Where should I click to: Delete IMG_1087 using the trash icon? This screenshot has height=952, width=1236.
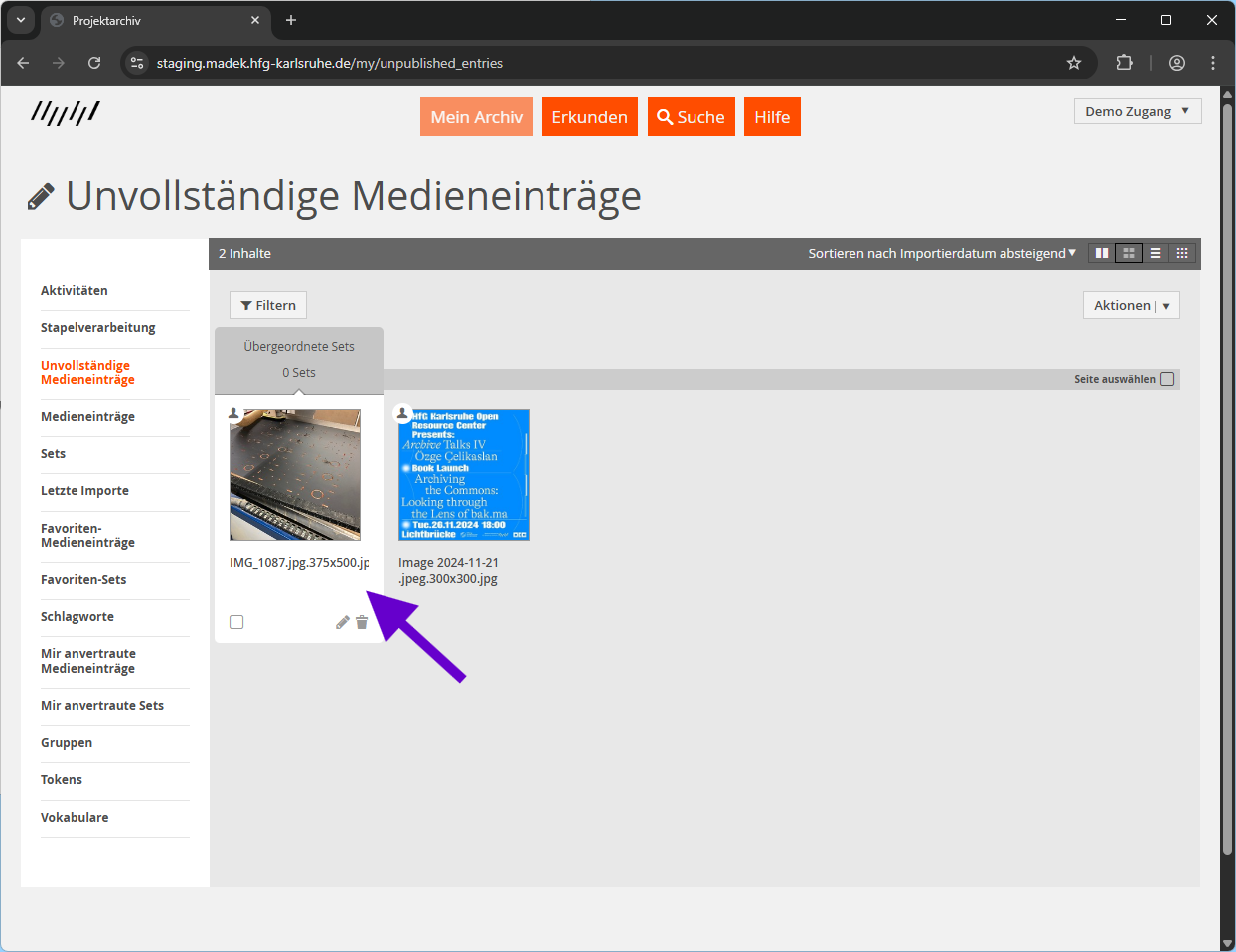[362, 622]
